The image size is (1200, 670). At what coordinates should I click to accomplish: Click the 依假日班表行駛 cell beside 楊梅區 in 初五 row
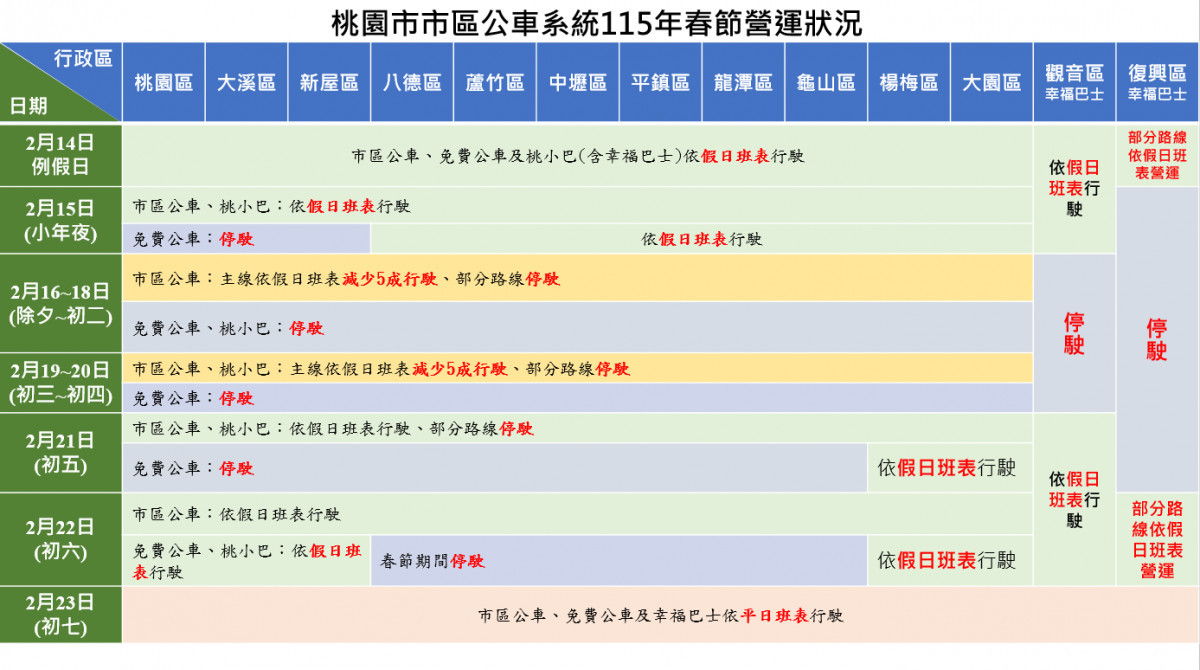tap(950, 468)
